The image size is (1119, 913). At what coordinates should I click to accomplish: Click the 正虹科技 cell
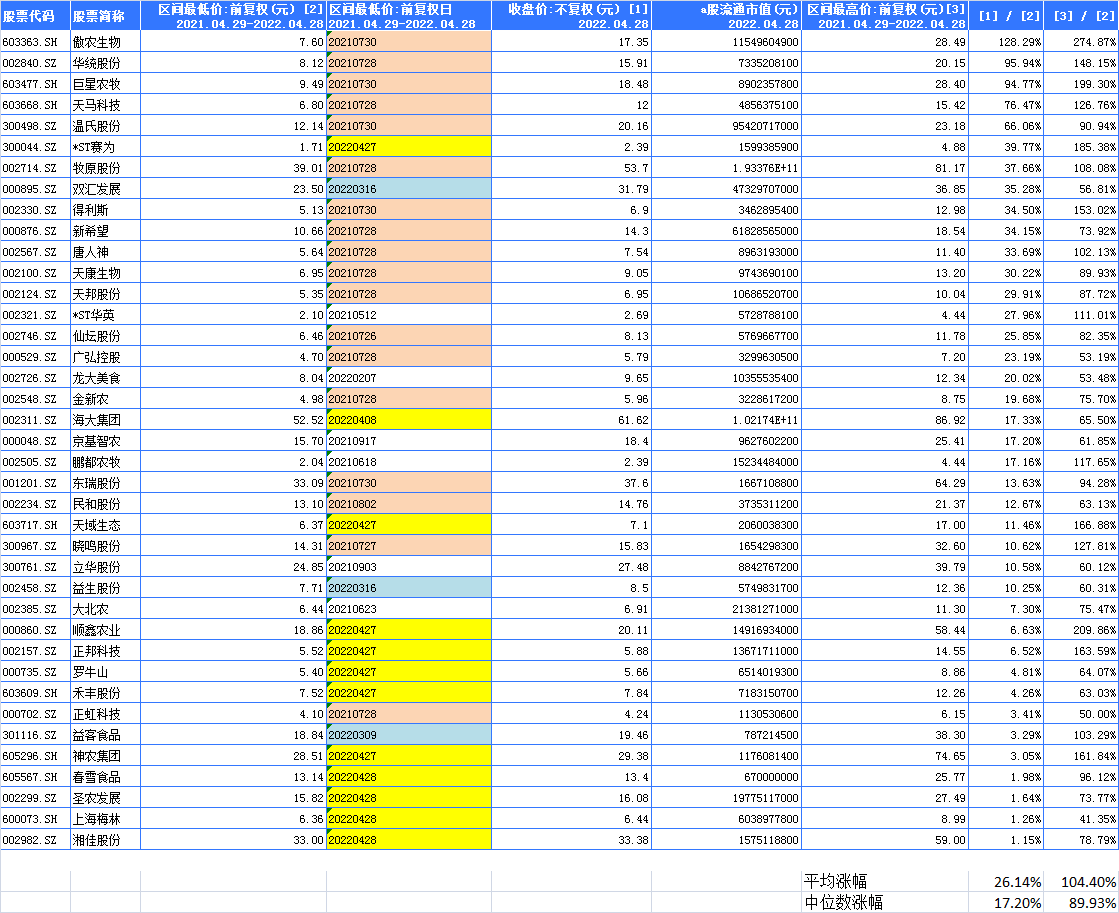click(x=106, y=714)
